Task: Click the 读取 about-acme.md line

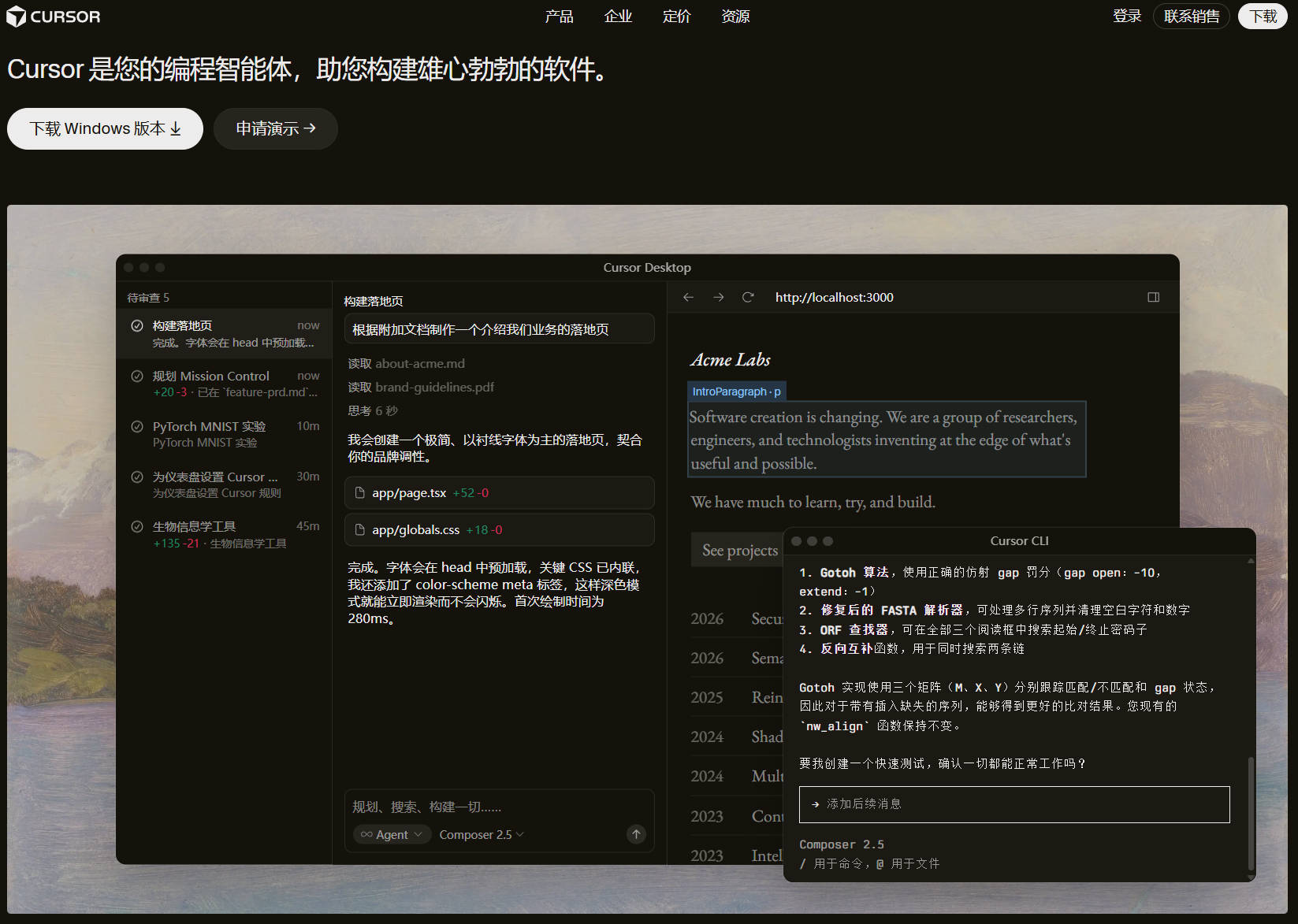Action: (407, 364)
